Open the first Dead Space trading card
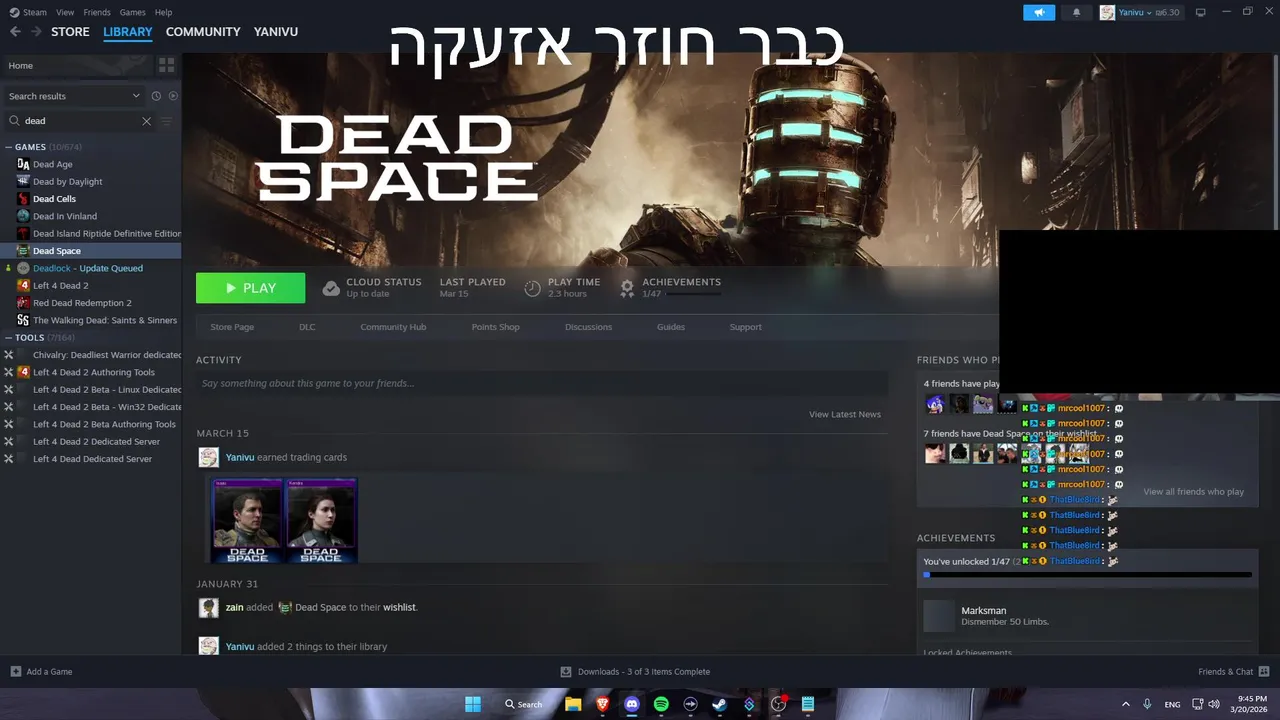The height and width of the screenshot is (720, 1280). [x=248, y=521]
